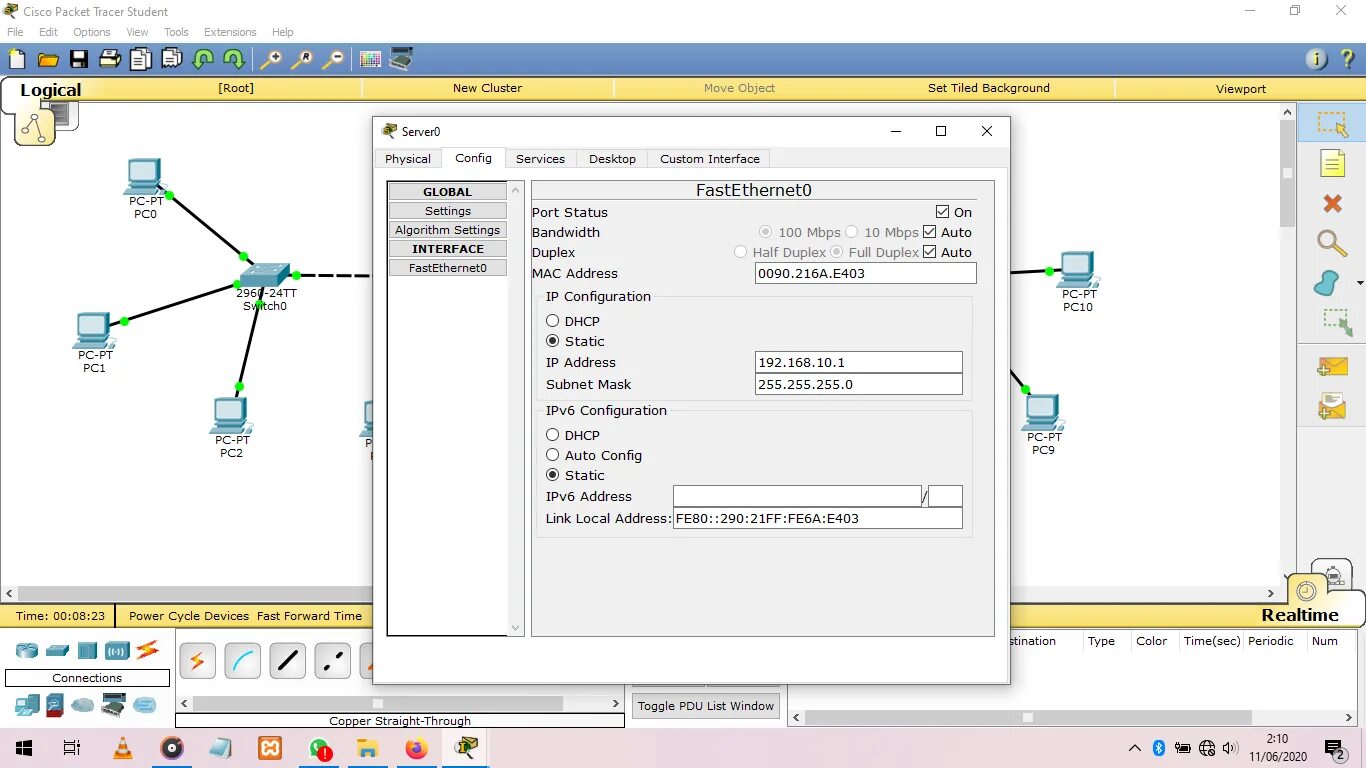Click the IPv6 Address field

(x=797, y=496)
